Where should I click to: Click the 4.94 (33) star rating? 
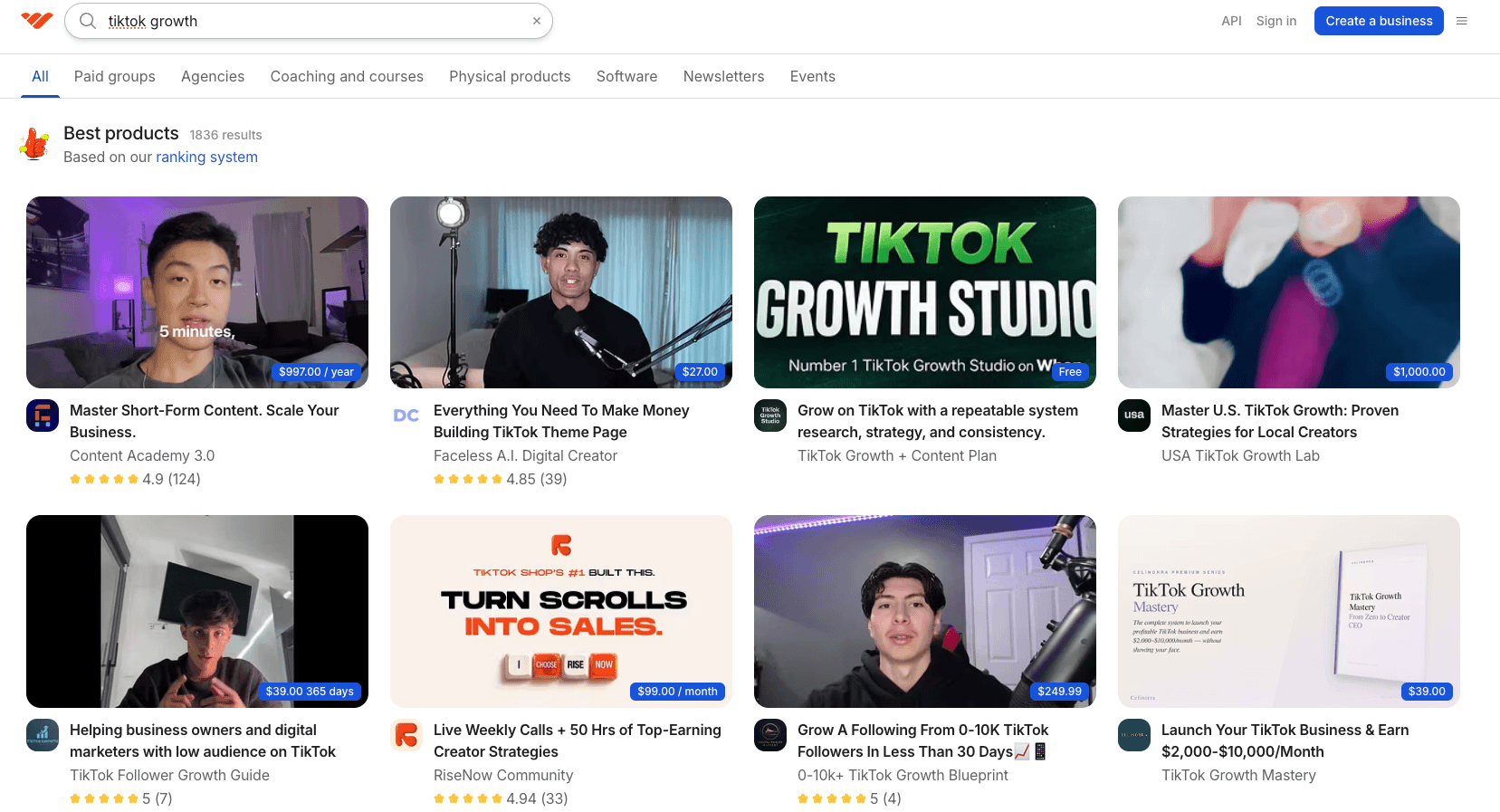[501, 798]
